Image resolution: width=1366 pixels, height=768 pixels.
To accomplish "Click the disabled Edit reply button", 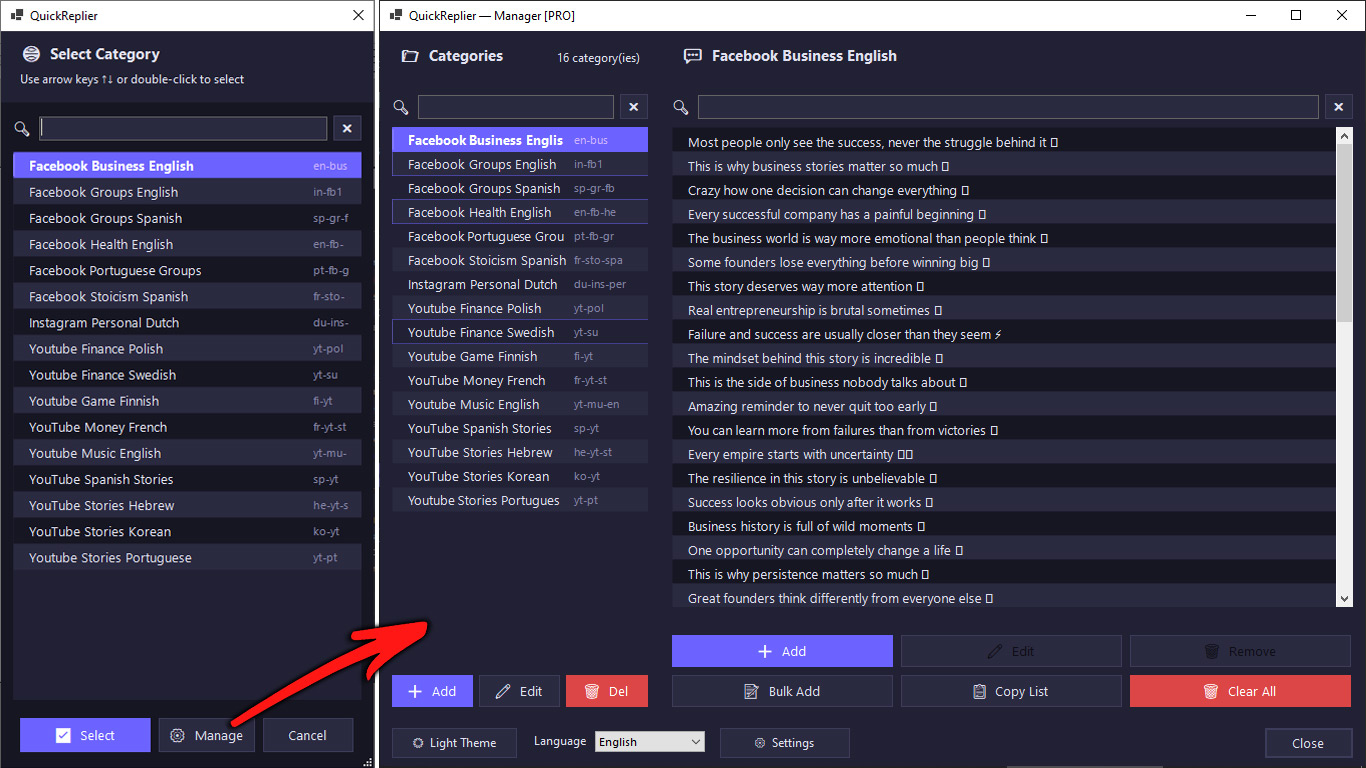I will coord(1011,651).
